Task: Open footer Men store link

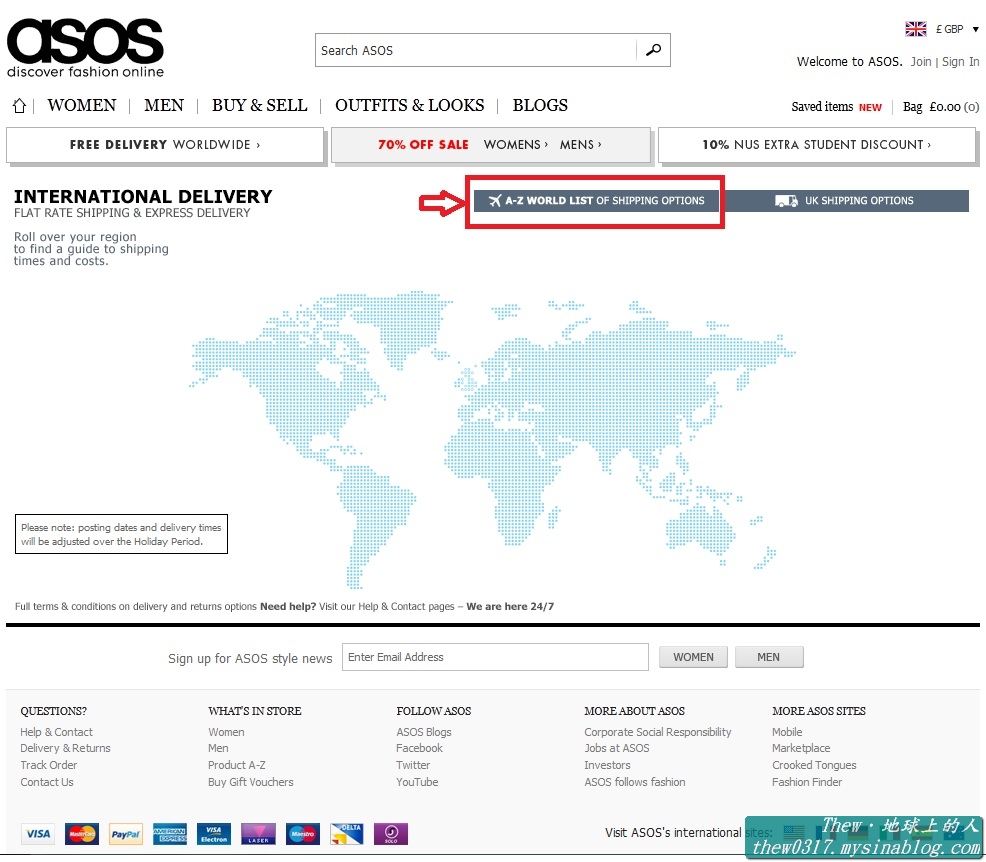Action: tap(218, 748)
